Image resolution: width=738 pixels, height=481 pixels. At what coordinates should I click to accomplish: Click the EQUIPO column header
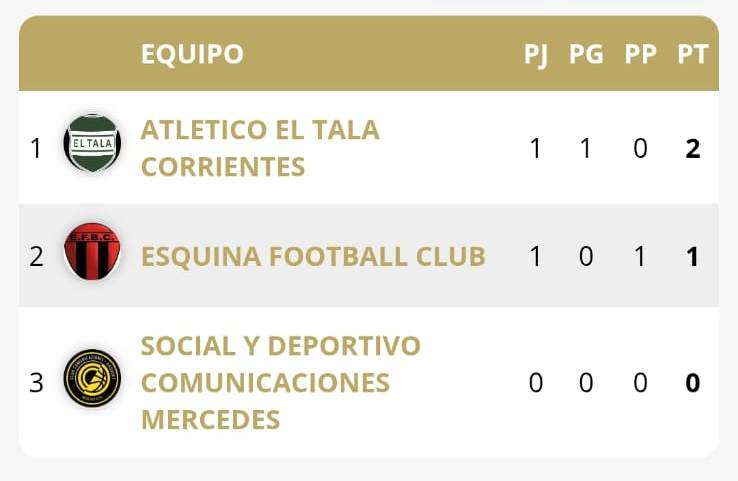(192, 54)
